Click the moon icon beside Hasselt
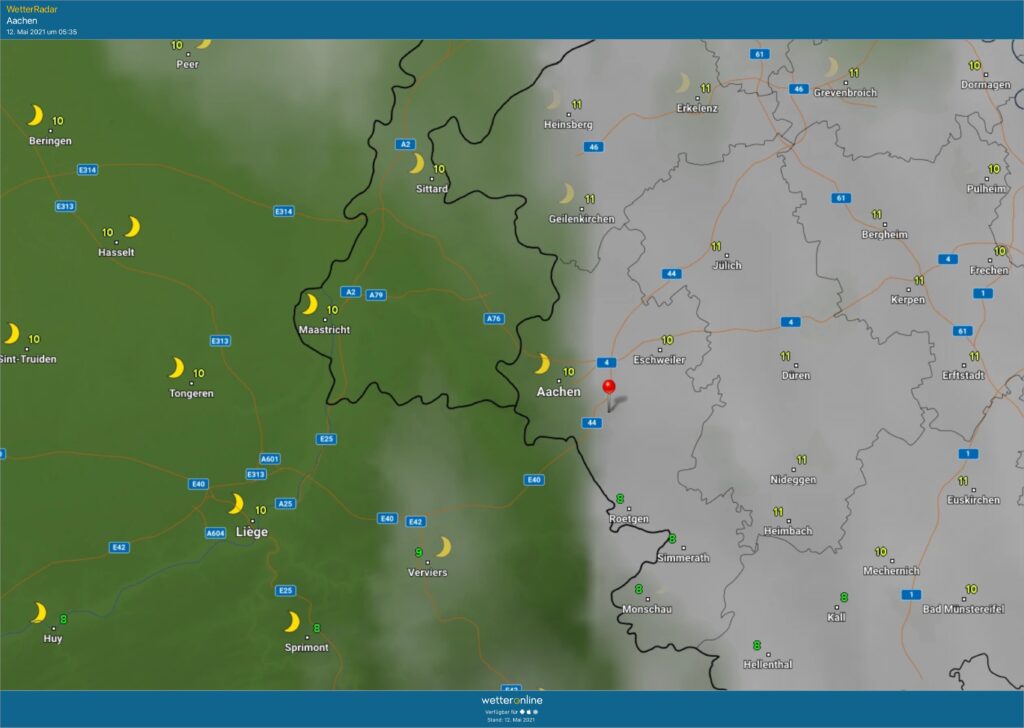1024x728 pixels. coord(133,227)
